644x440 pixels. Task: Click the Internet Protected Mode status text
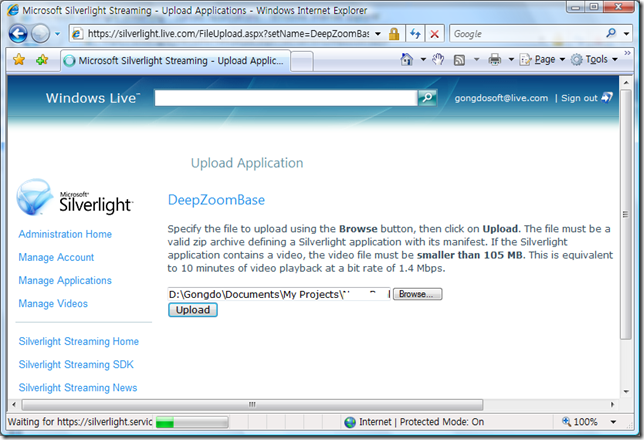pos(421,422)
